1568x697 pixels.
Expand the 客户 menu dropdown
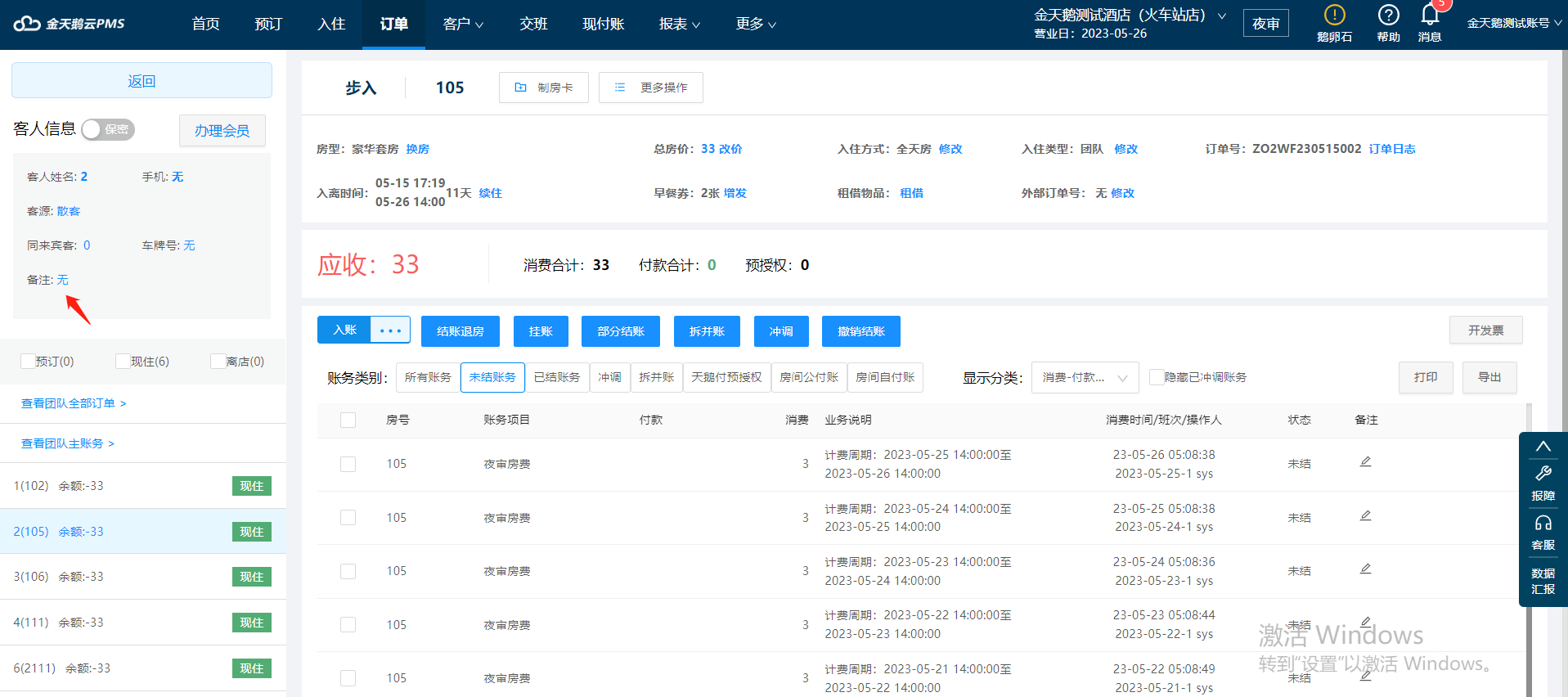pyautogui.click(x=463, y=25)
